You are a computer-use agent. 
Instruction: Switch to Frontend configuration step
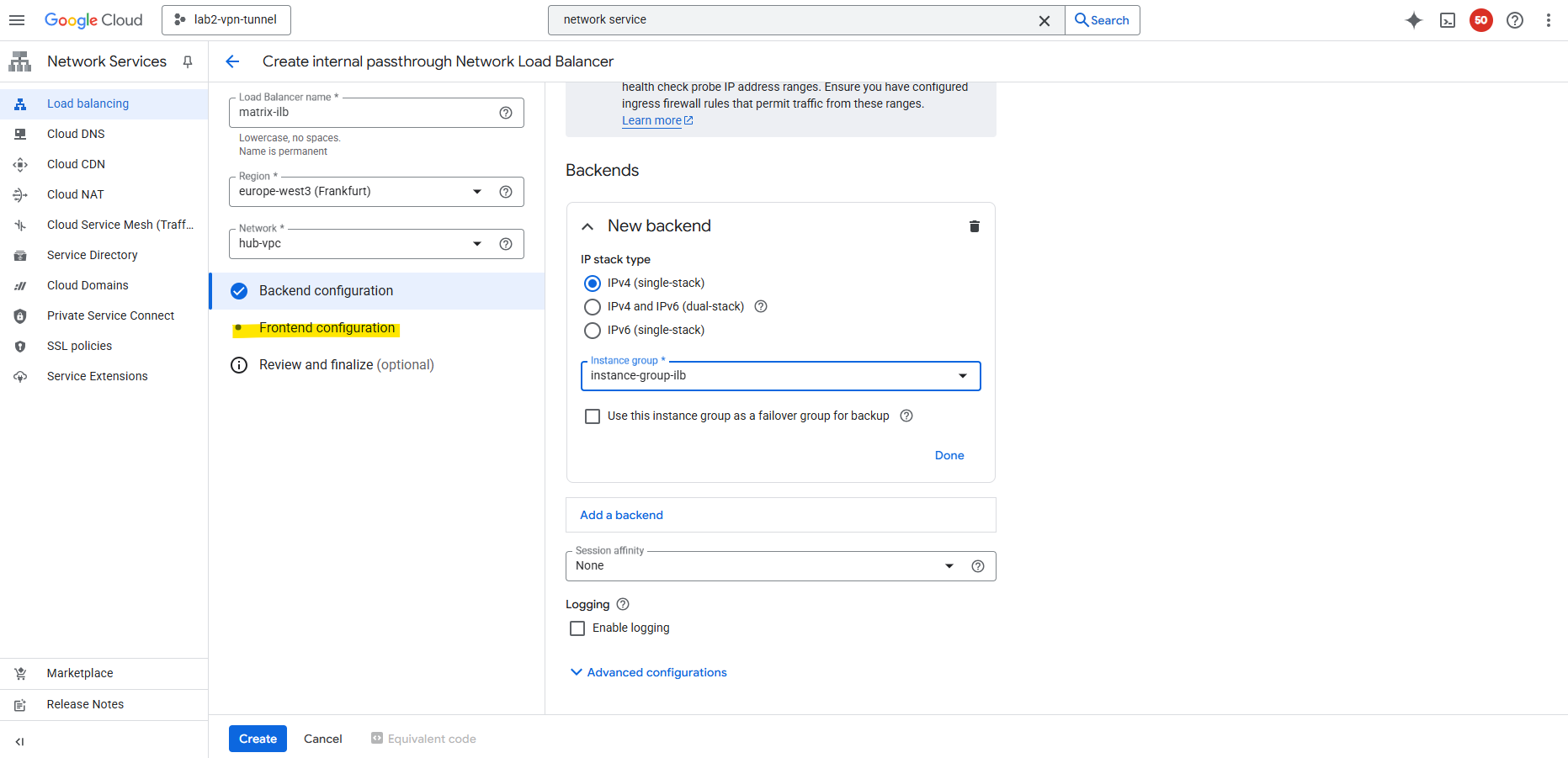[x=327, y=328]
